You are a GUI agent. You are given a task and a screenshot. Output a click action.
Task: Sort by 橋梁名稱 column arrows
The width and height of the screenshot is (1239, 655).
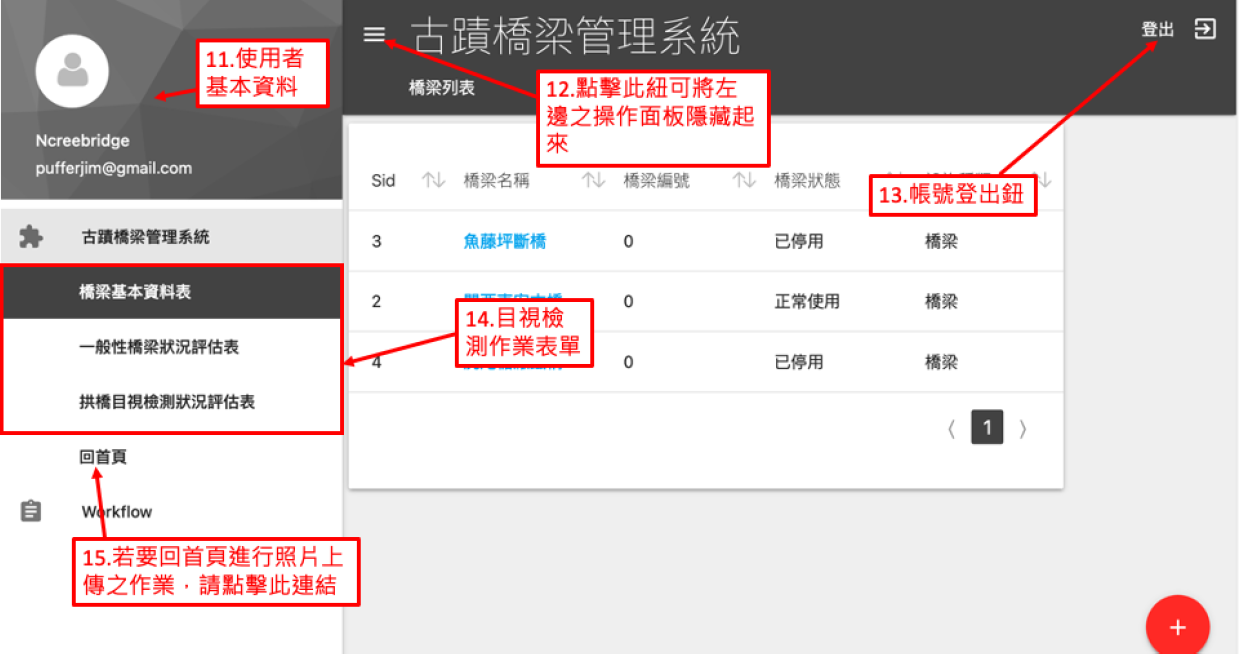click(594, 181)
